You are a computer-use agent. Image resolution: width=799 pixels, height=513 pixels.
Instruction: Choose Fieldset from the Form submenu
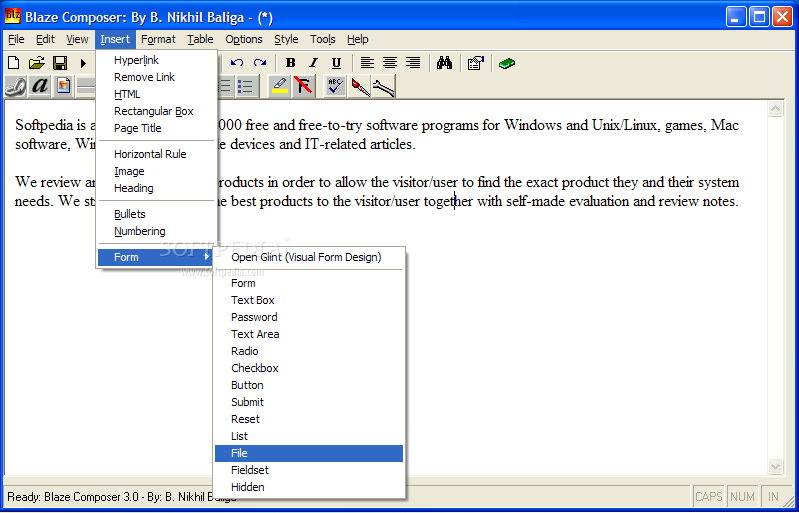(309, 470)
